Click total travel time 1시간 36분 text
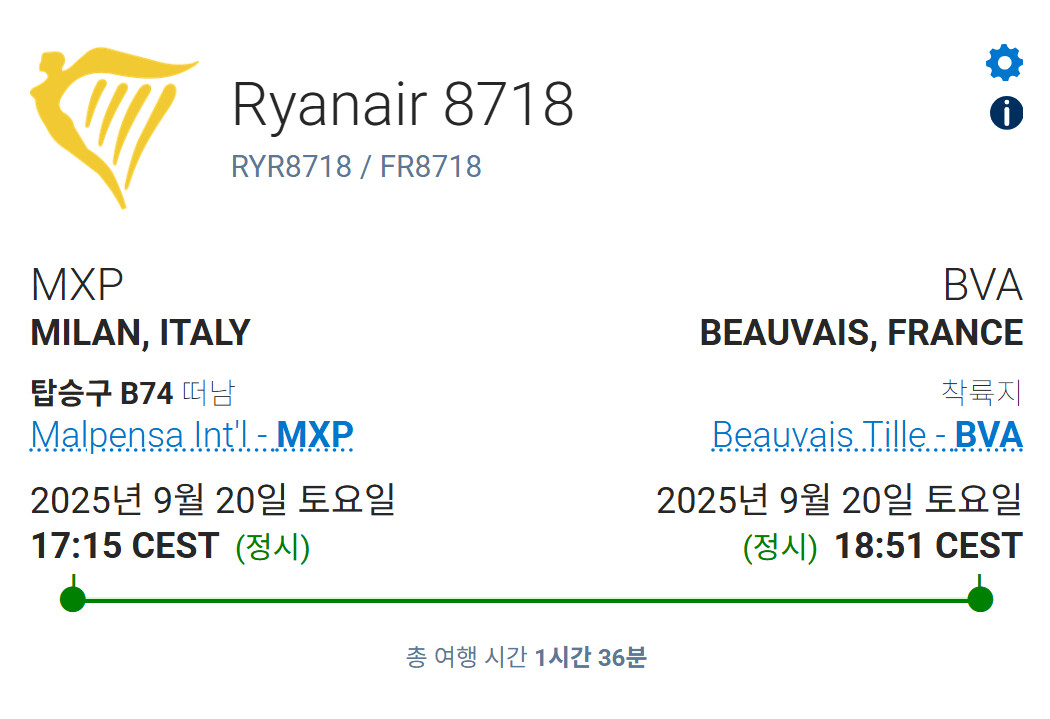Viewport: 1050px width, 719px height. (591, 657)
